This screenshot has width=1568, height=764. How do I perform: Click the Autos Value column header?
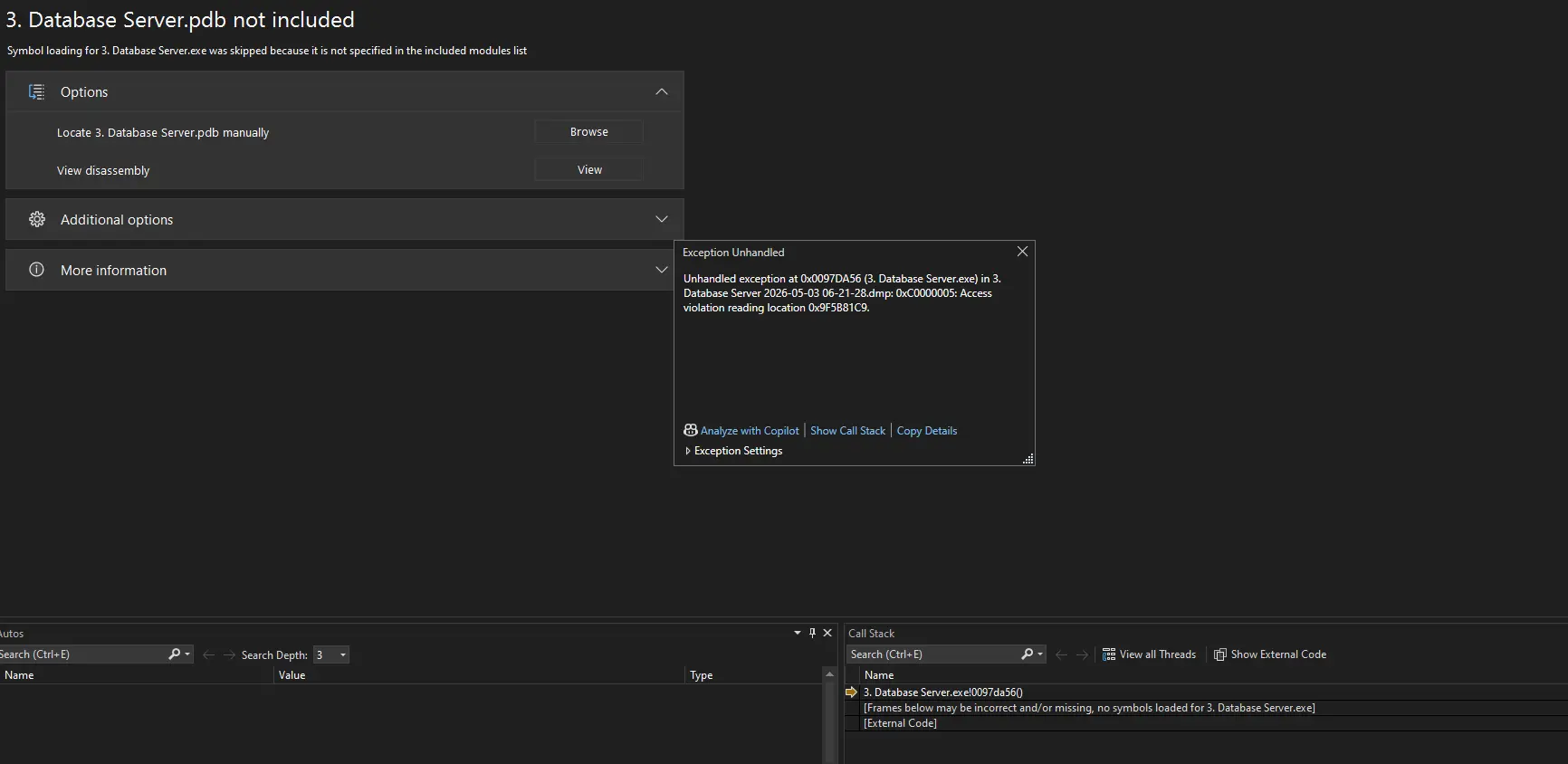479,675
